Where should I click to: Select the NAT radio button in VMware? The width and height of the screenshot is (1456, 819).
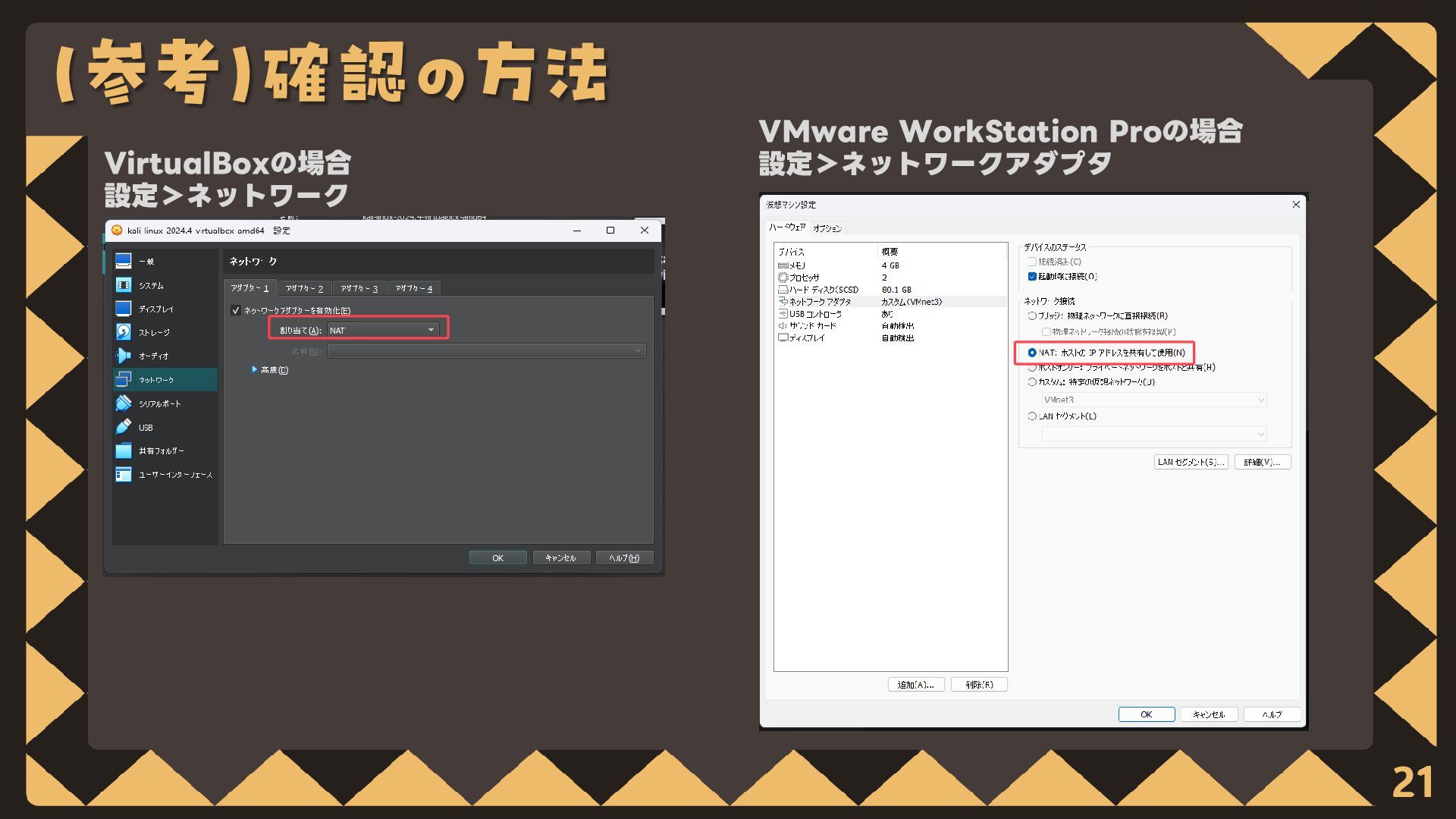[x=1032, y=353]
